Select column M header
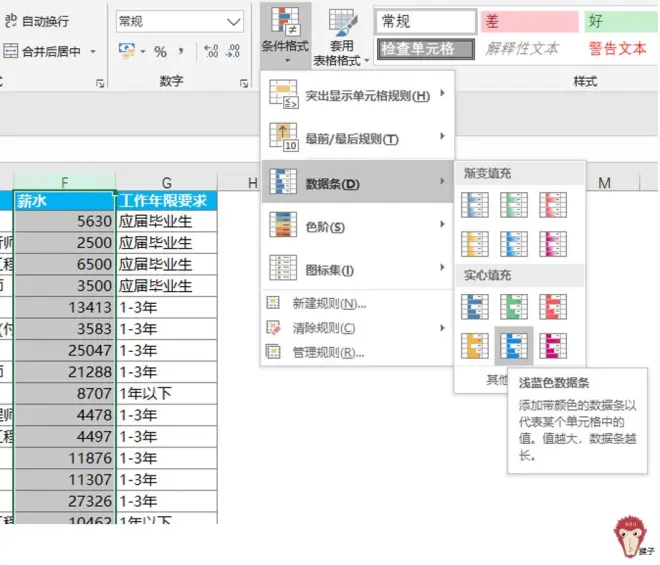Image resolution: width=660 pixels, height=565 pixels. pos(604,182)
